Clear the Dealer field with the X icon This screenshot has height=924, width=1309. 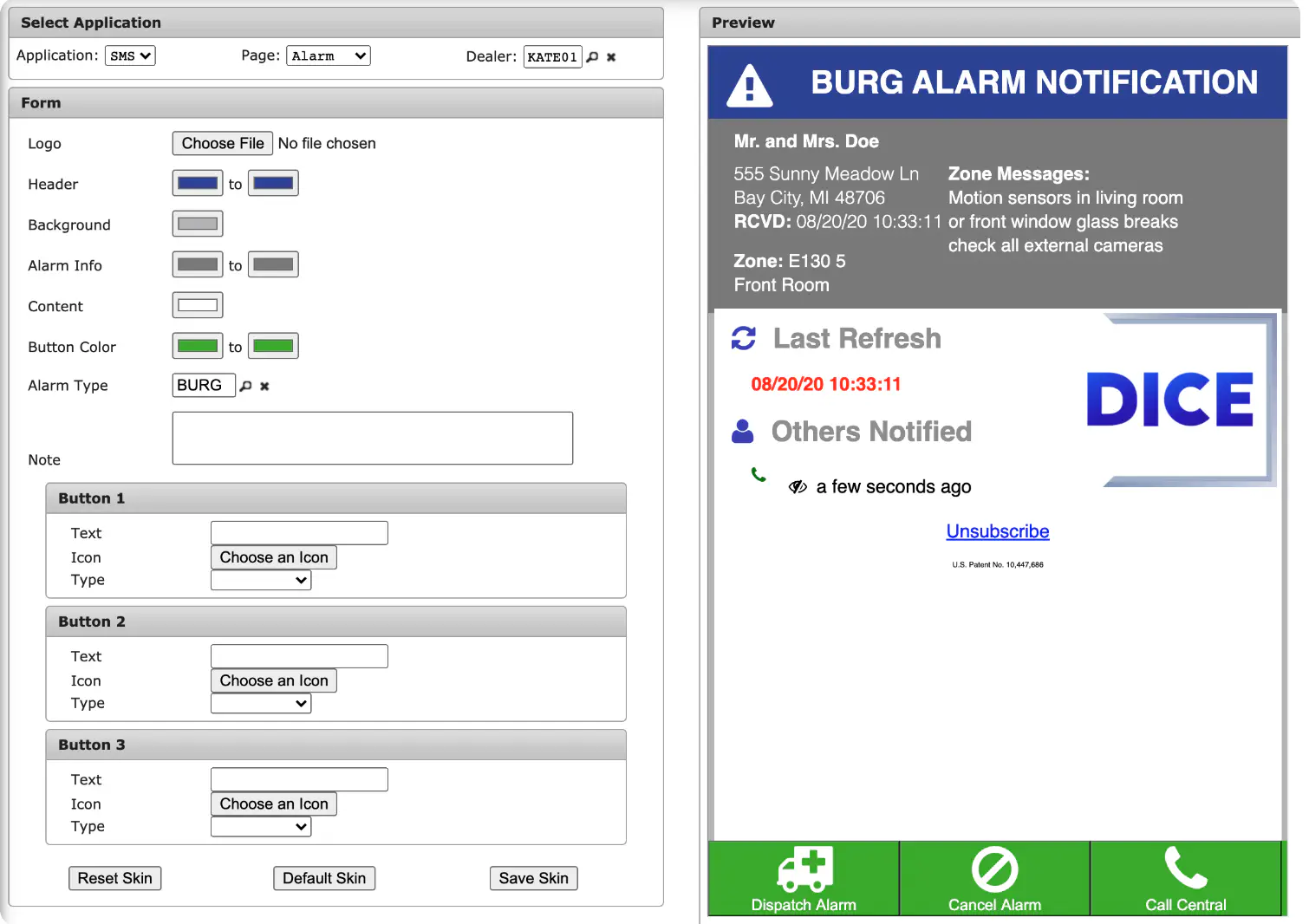pyautogui.click(x=611, y=57)
